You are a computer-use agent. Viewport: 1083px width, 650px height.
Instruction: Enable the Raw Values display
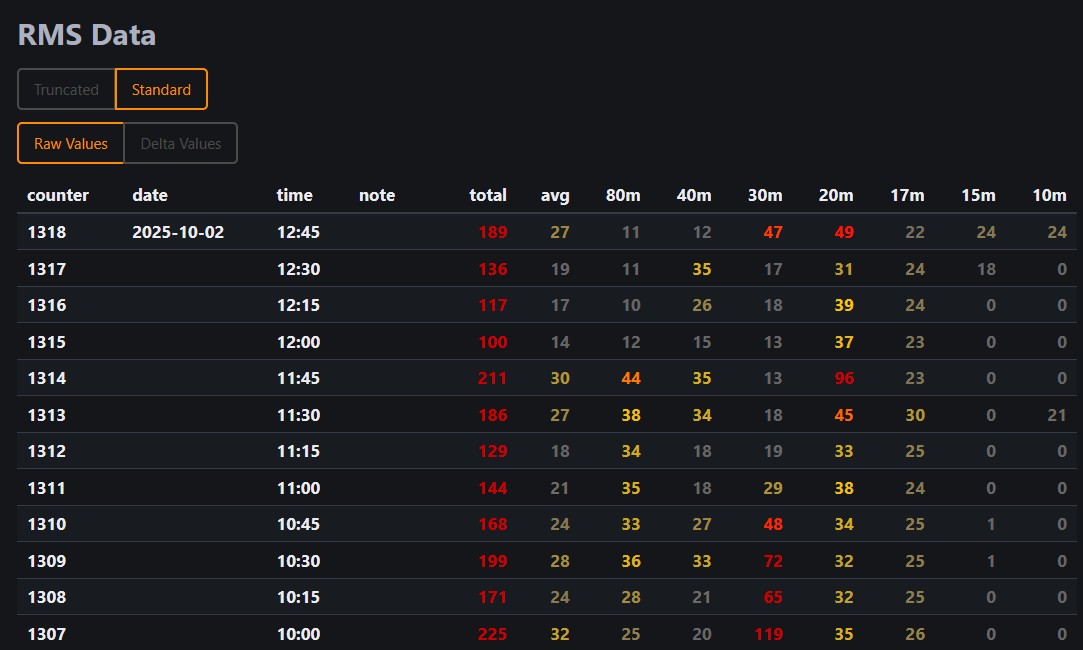tap(70, 143)
